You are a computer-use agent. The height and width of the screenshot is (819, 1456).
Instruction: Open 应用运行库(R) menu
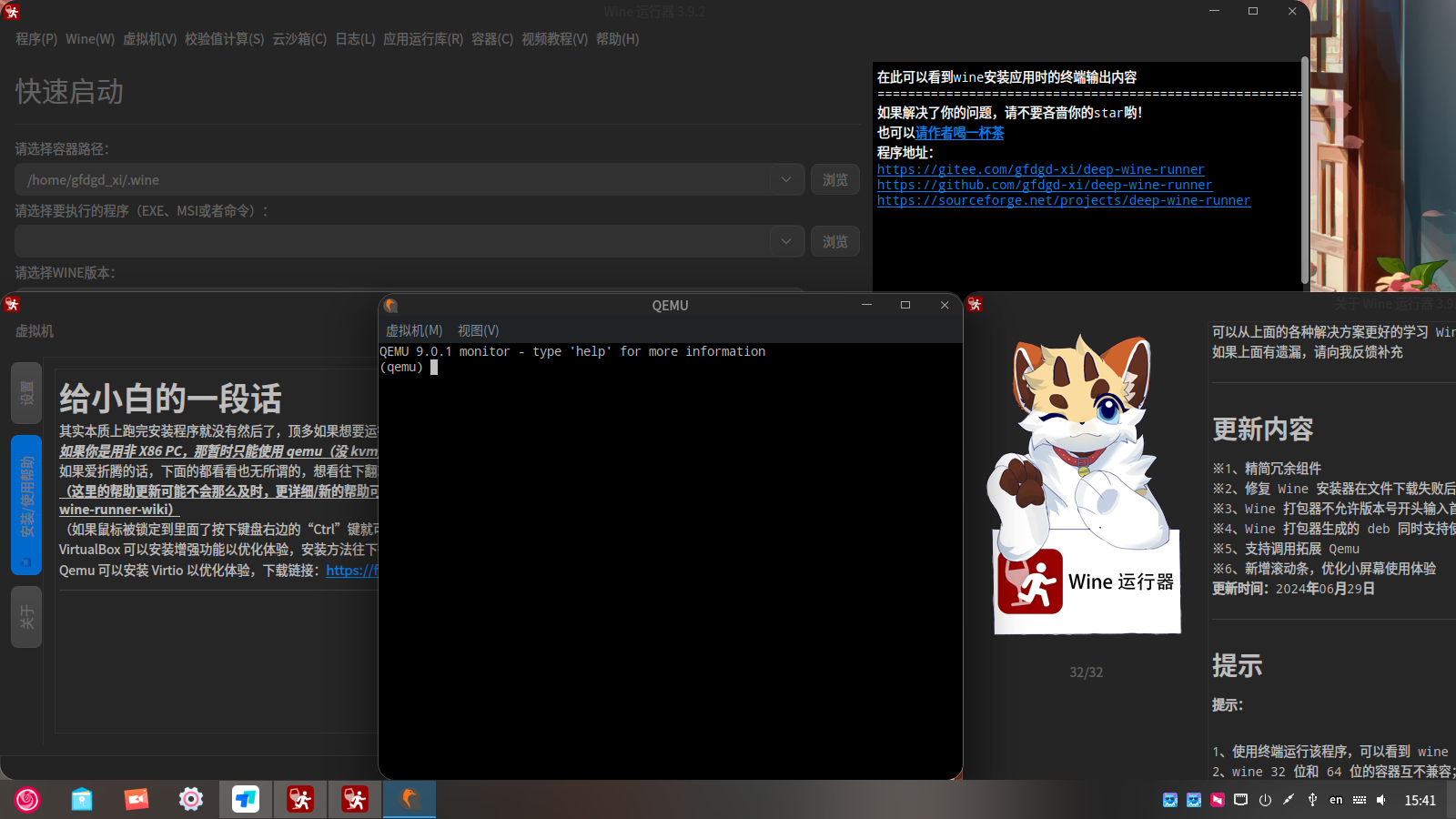[423, 39]
